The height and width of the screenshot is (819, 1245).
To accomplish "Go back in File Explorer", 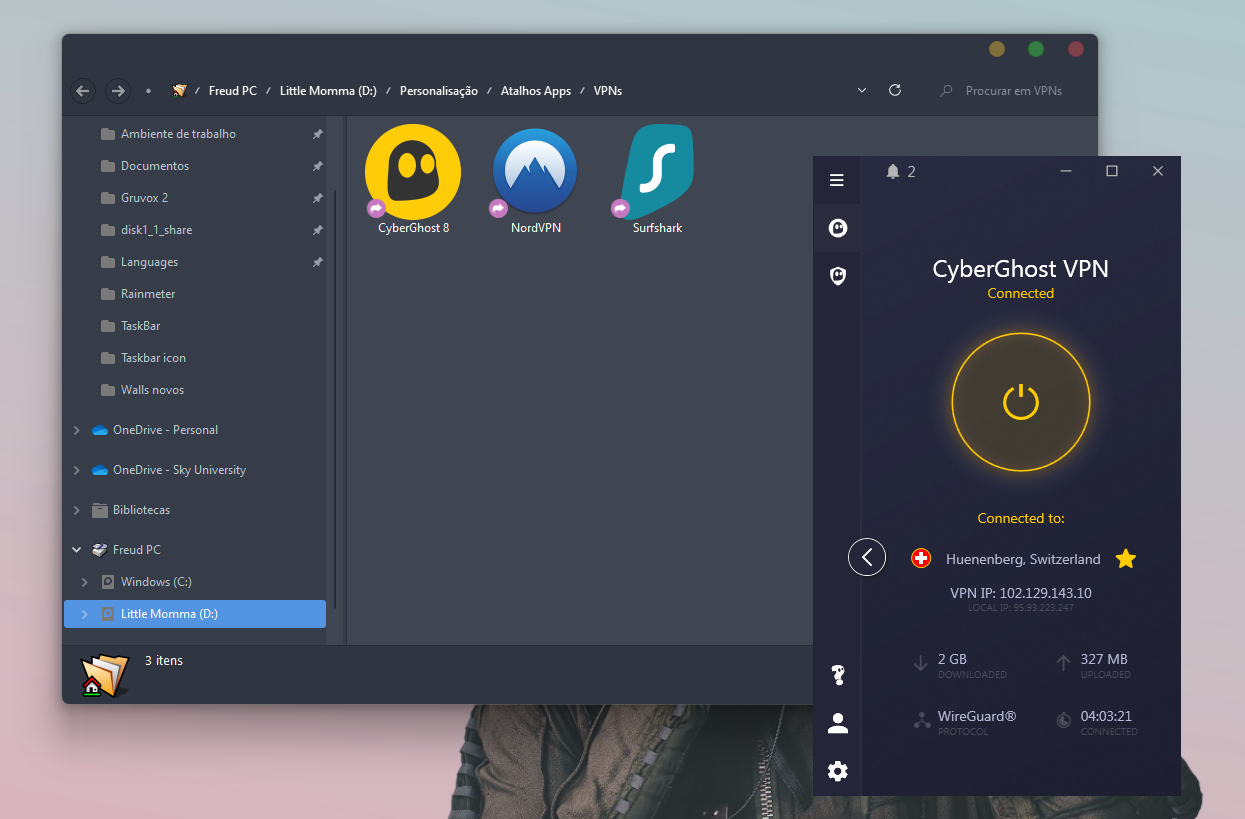I will [83, 91].
